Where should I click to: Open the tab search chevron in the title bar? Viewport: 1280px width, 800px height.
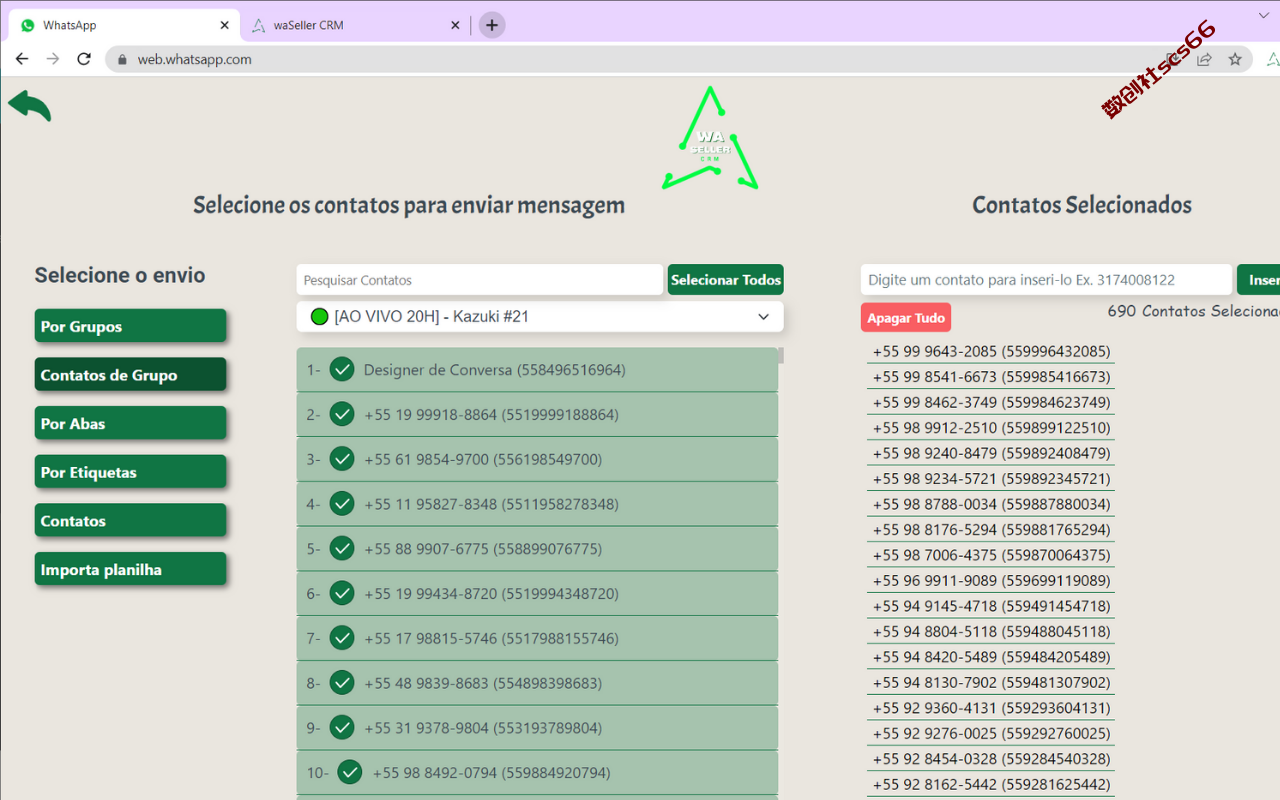1262,16
